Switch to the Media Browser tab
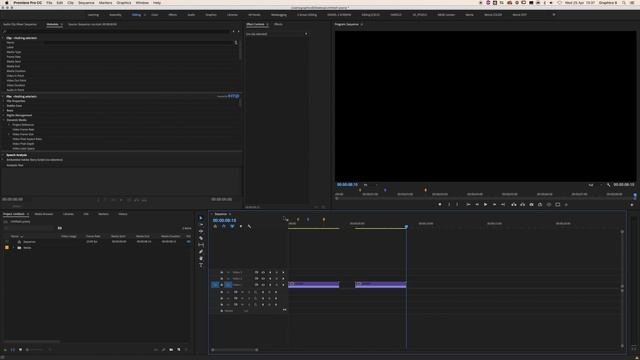 click(x=44, y=214)
